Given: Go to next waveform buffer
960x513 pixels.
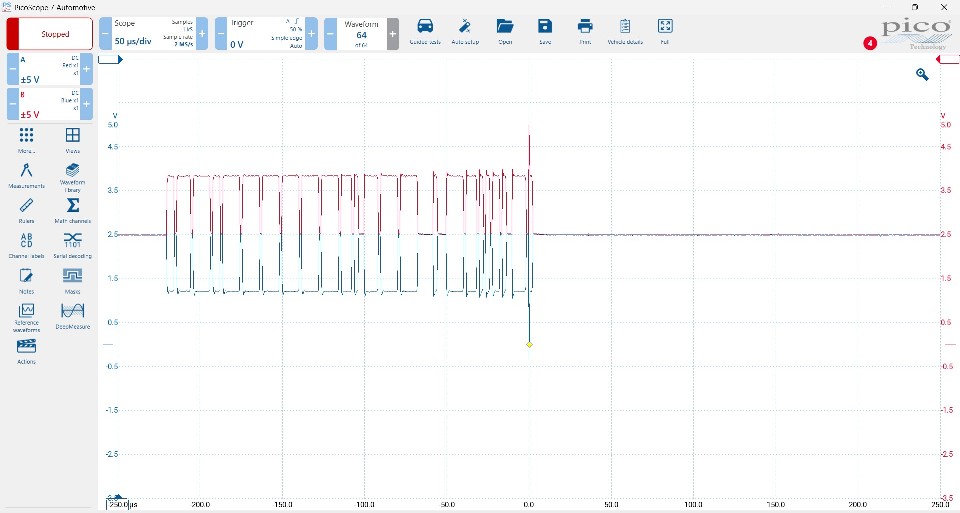Looking at the screenshot, I should [392, 34].
